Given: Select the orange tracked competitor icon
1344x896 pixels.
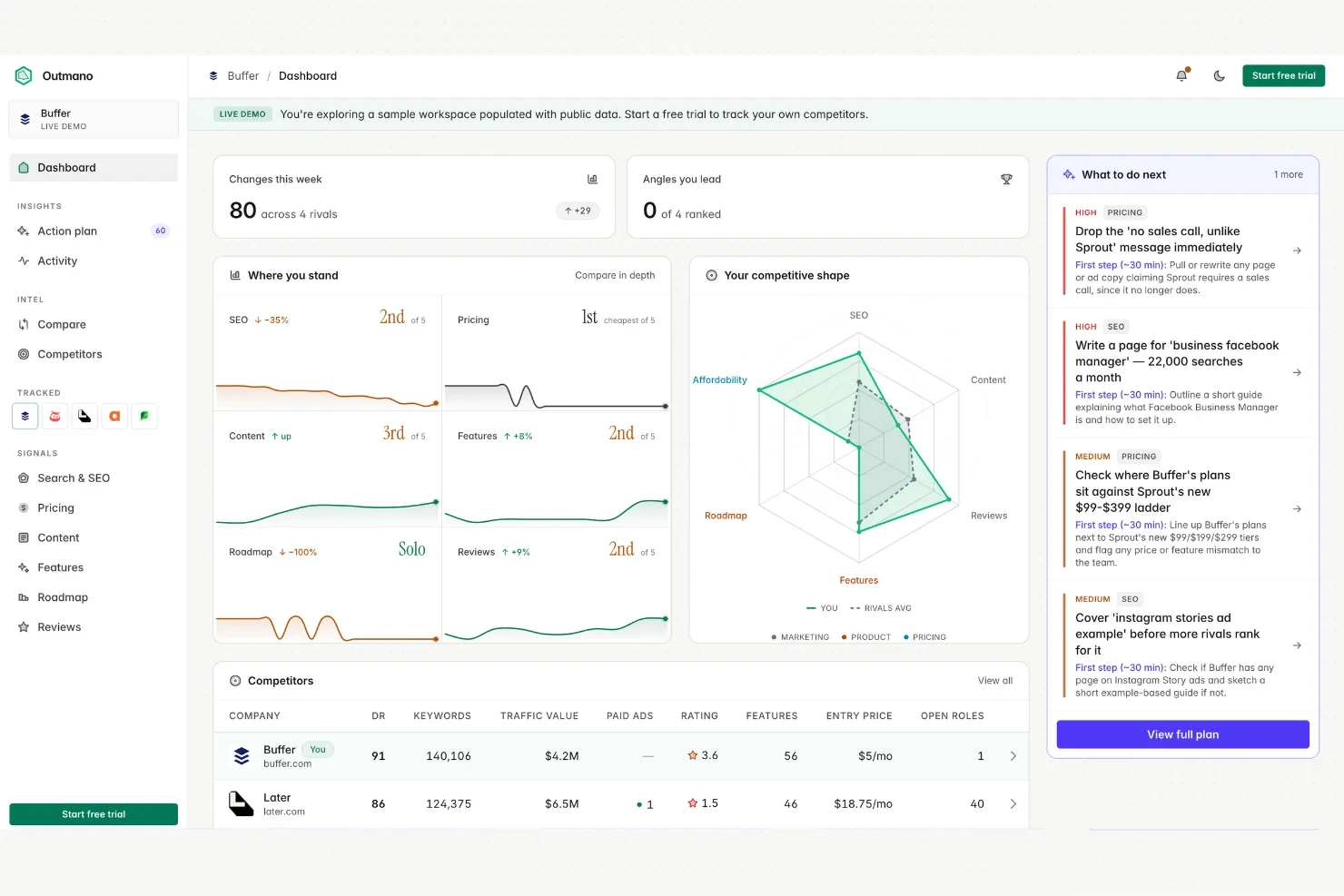Looking at the screenshot, I should (x=114, y=417).
